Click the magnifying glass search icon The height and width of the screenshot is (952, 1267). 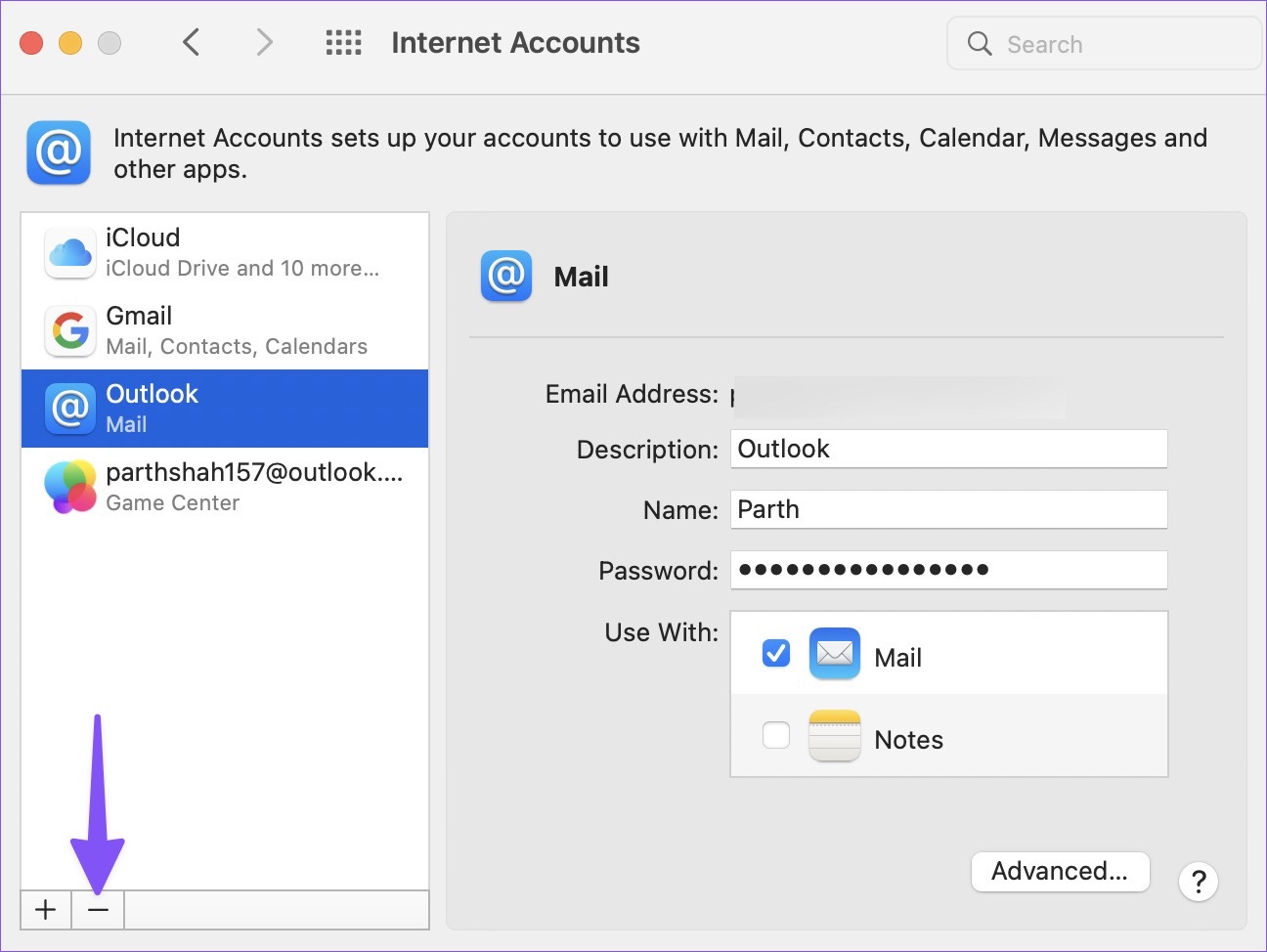point(980,43)
